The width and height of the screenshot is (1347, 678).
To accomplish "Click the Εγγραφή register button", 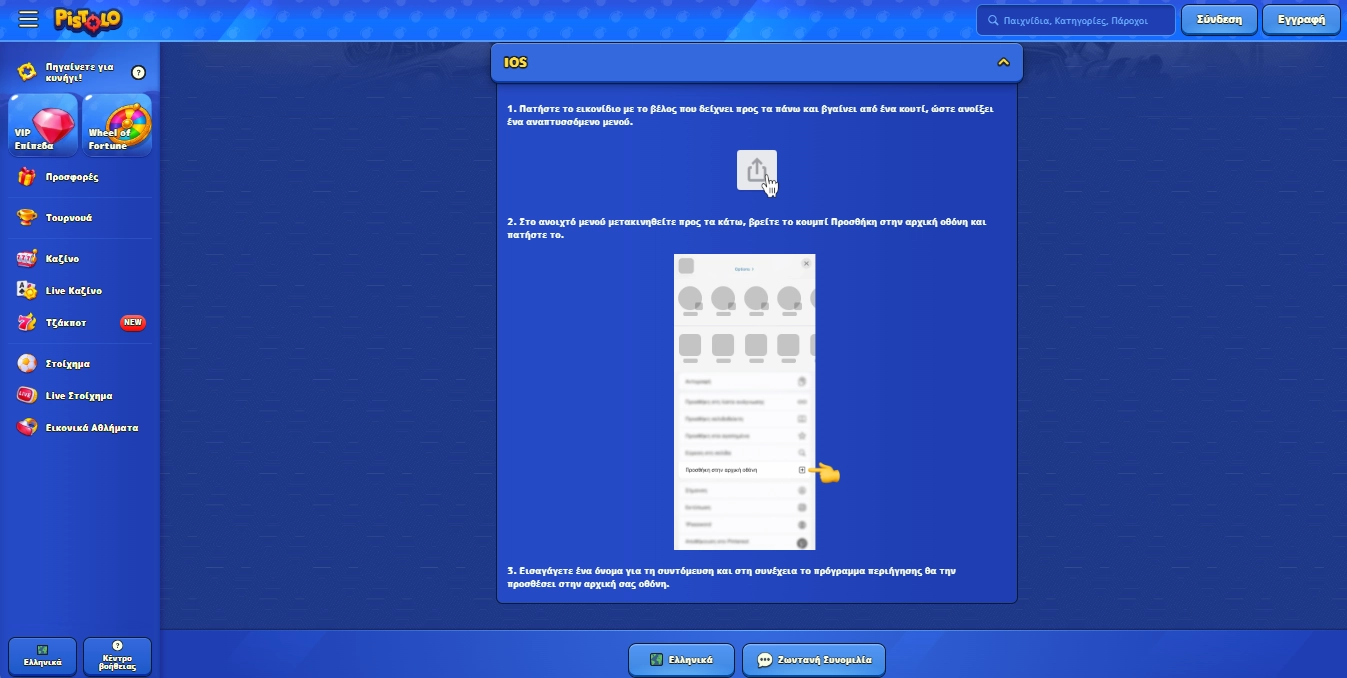I will point(1301,20).
